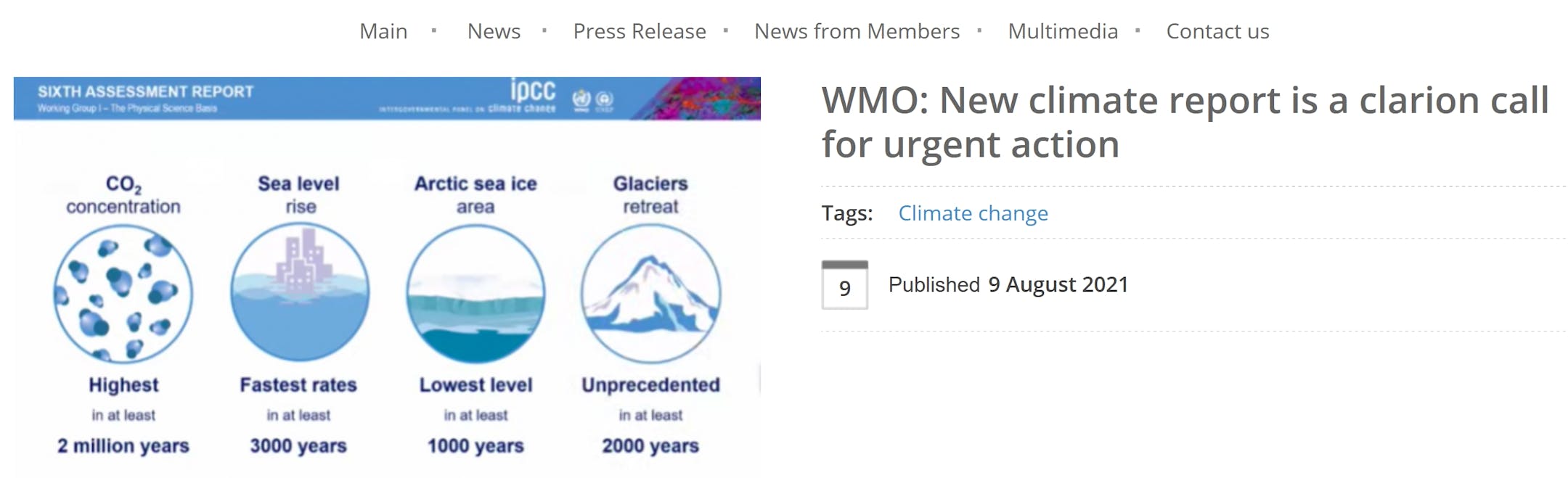Click the "2 million years" caption text
The height and width of the screenshot is (478, 1568).
[x=123, y=445]
